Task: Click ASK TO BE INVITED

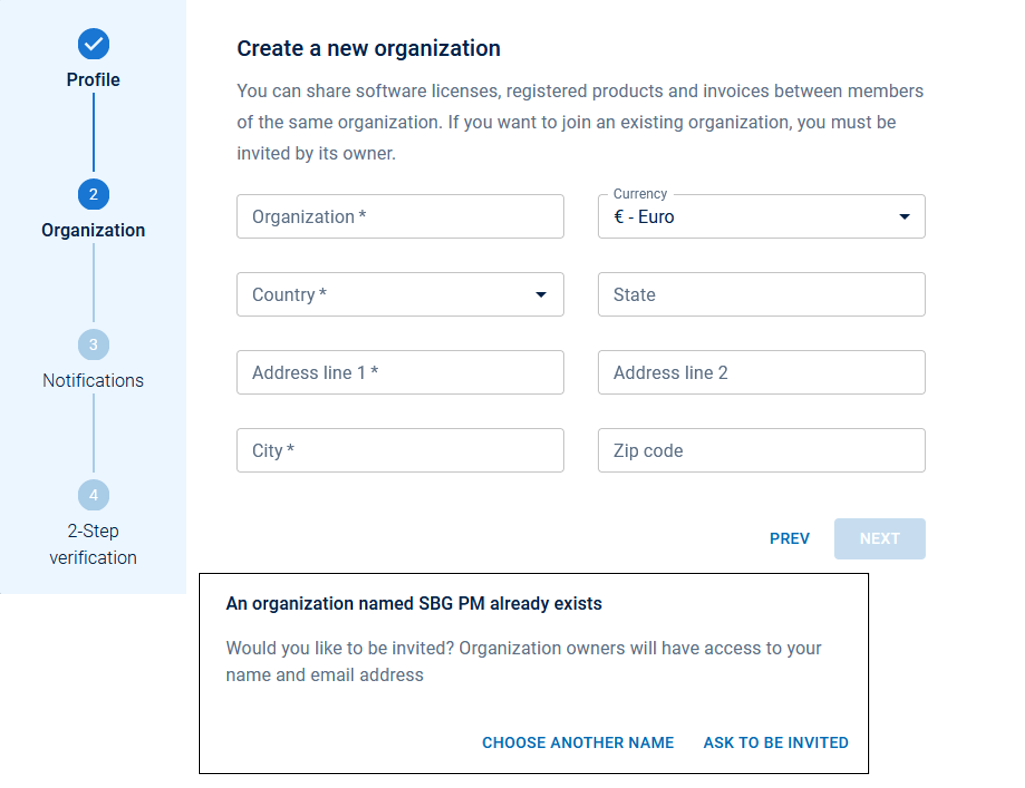Action: point(776,743)
